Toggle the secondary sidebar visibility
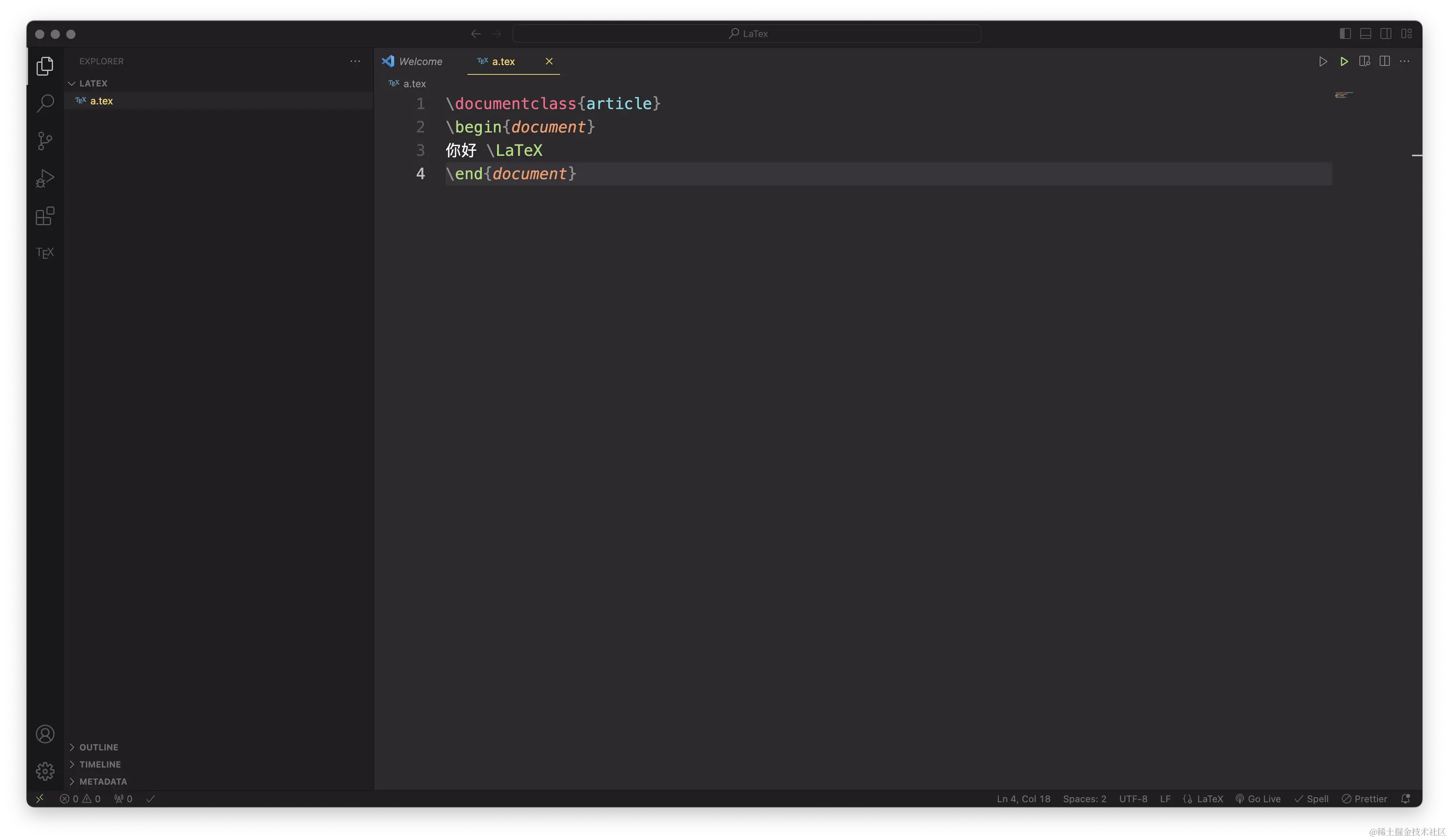 click(x=1386, y=34)
